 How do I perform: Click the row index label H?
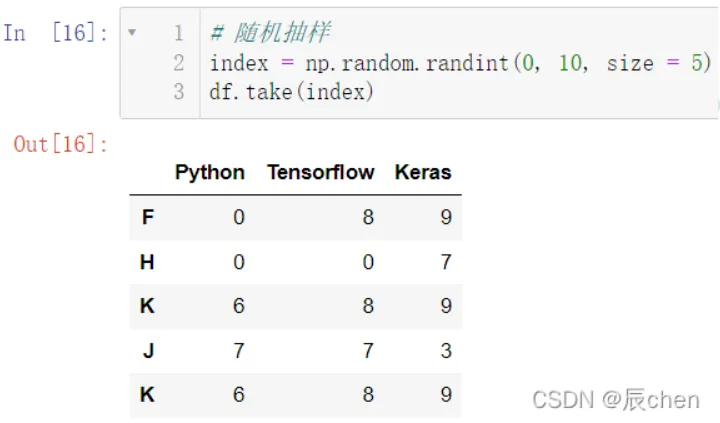pos(148,262)
